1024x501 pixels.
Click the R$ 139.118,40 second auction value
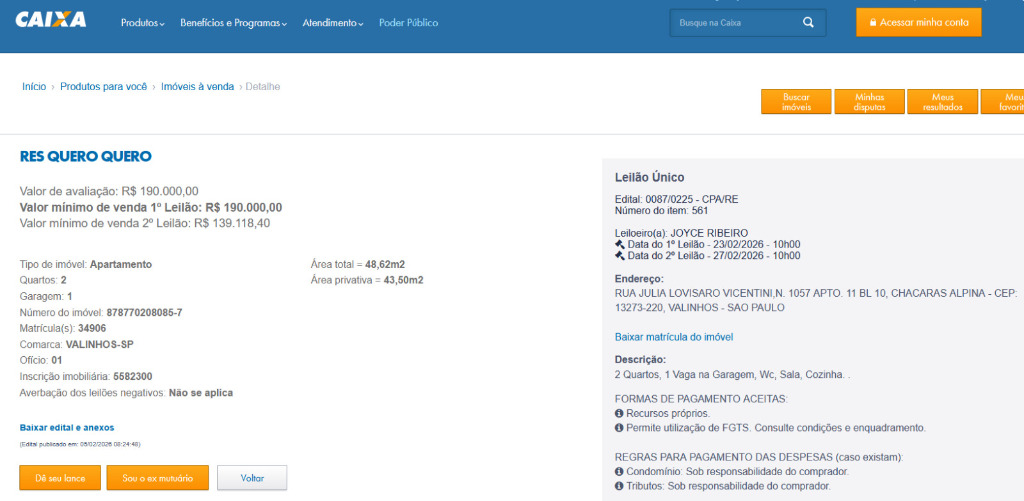click(232, 223)
